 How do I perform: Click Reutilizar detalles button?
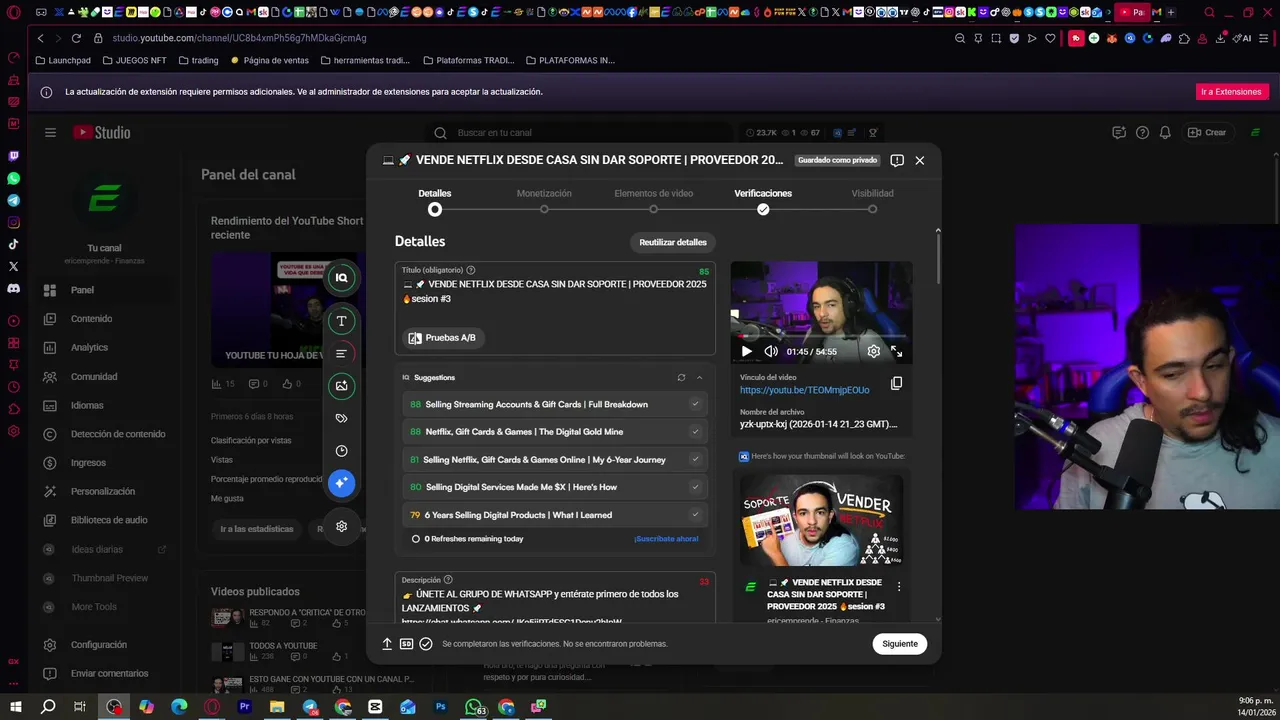pos(673,242)
